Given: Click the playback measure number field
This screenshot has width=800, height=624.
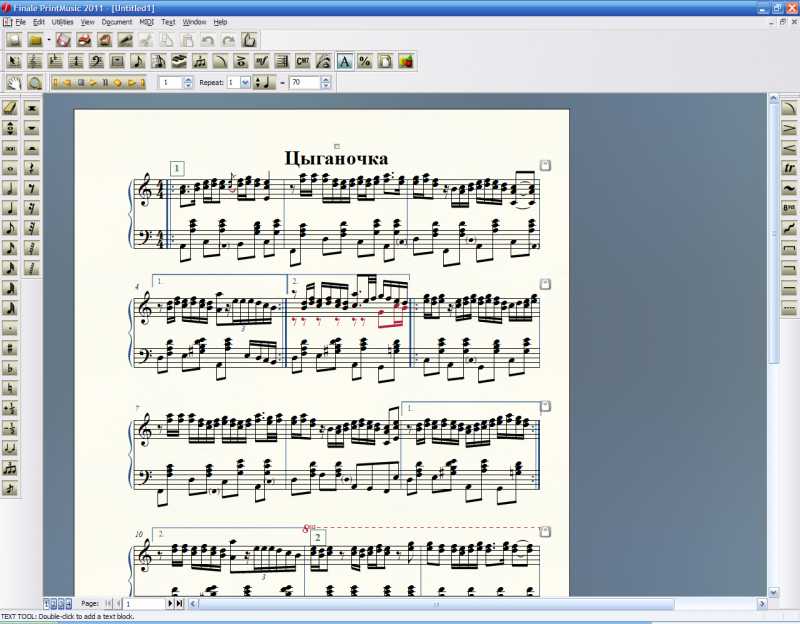Looking at the screenshot, I should point(170,83).
